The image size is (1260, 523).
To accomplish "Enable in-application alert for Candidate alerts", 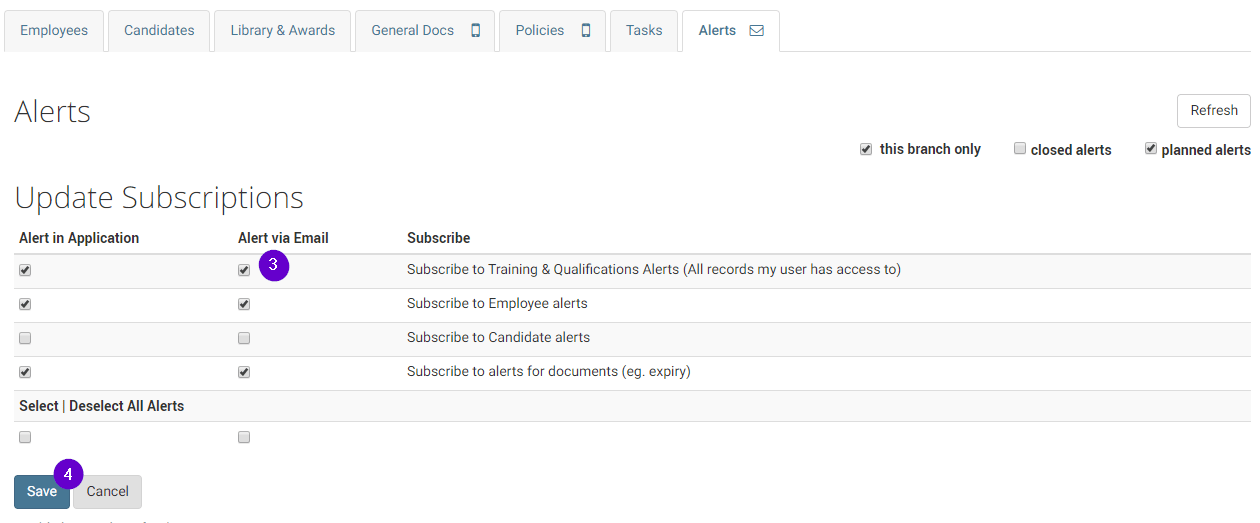I will pyautogui.click(x=25, y=338).
